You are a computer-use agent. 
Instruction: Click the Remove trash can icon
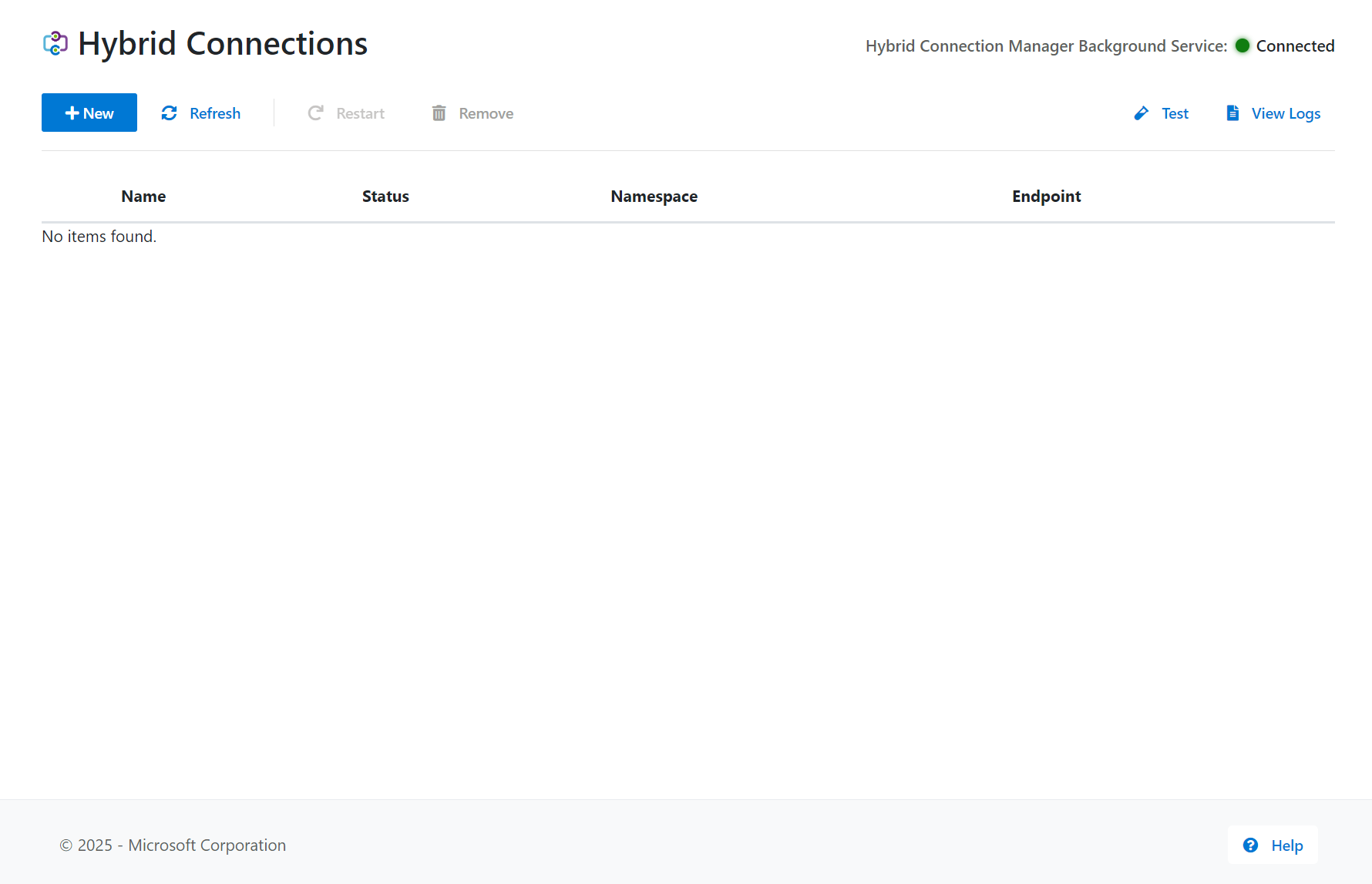tap(439, 113)
